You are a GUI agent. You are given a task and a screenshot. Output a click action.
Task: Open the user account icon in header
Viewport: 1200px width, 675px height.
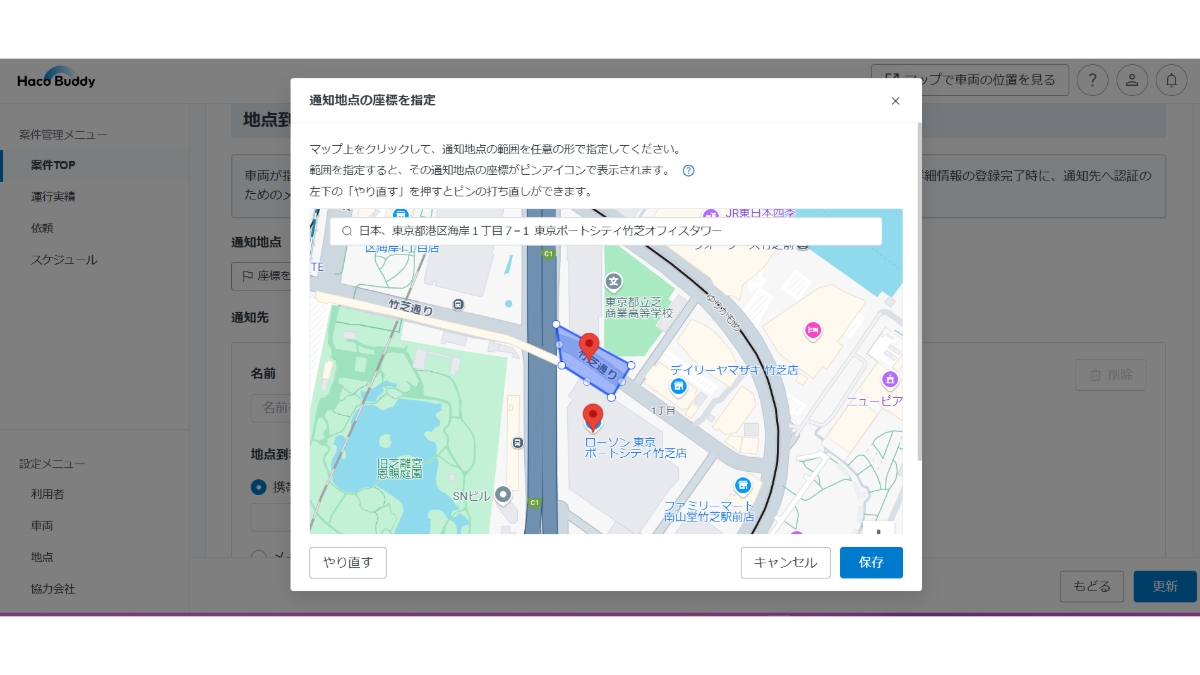(x=1132, y=80)
